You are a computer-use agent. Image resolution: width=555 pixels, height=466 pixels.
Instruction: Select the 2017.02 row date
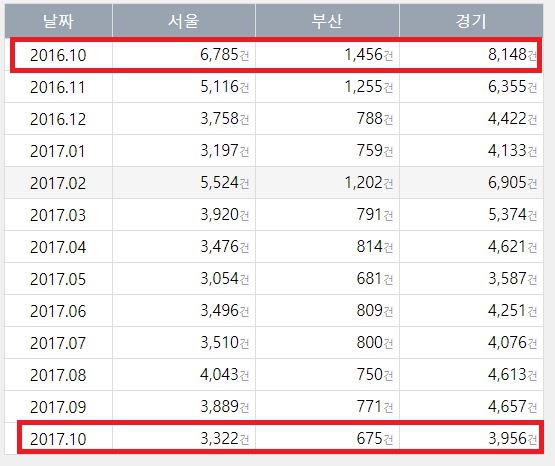58,183
